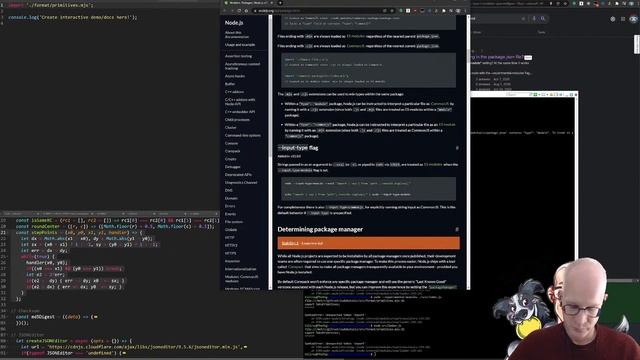Open 'DNS' in the sidebar
Screen dimensions: 640x360
coord(229,190)
